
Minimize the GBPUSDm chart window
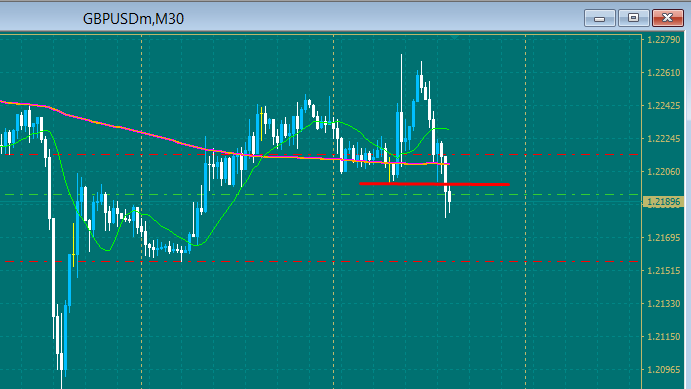click(599, 18)
